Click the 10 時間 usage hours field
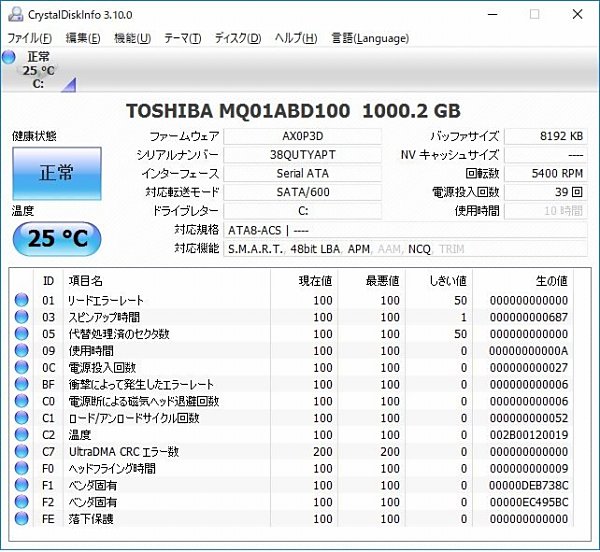The height and width of the screenshot is (552, 600). point(546,211)
